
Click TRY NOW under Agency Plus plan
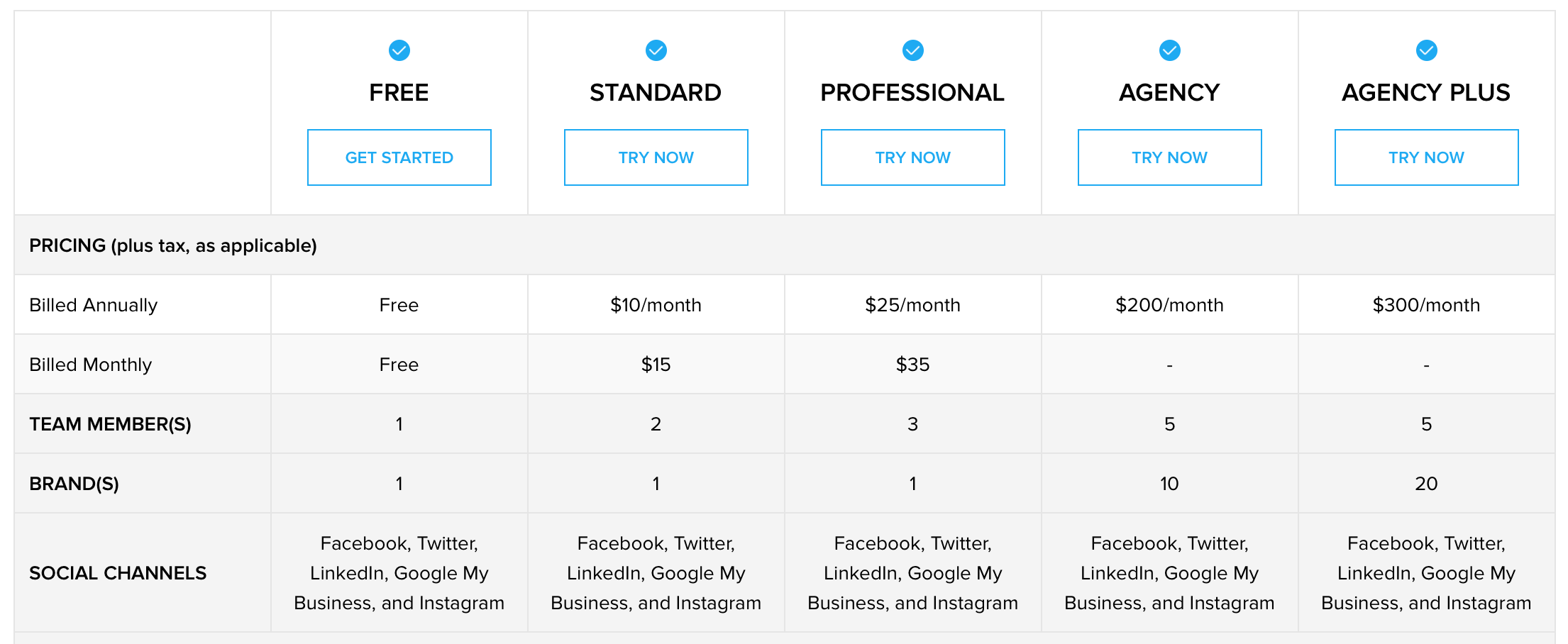(1427, 157)
